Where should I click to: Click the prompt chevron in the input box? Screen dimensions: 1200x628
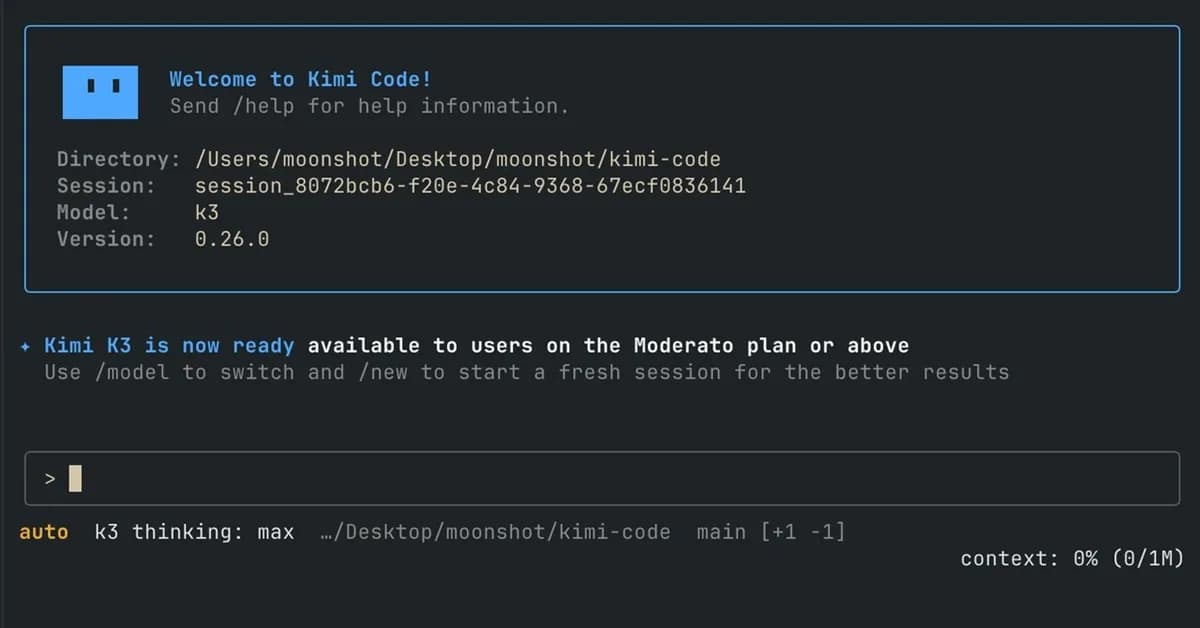coord(50,479)
